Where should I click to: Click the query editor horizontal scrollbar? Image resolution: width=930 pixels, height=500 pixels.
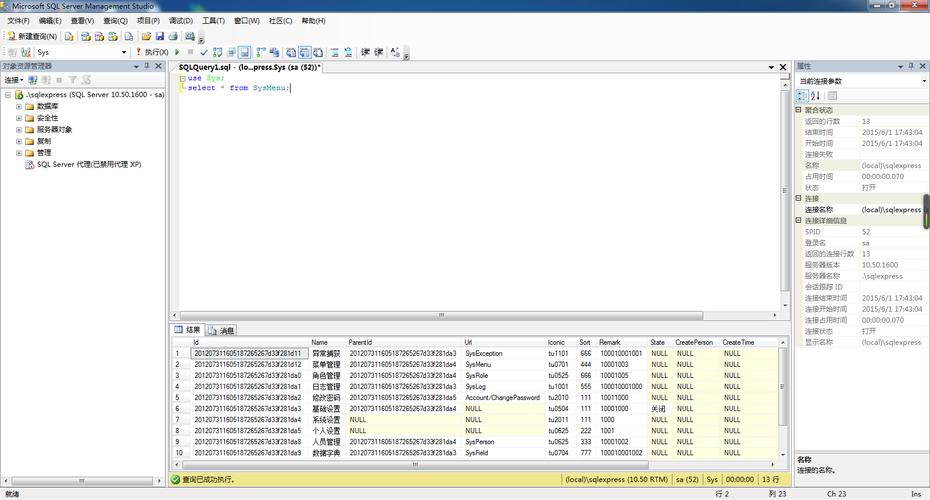(x=441, y=315)
